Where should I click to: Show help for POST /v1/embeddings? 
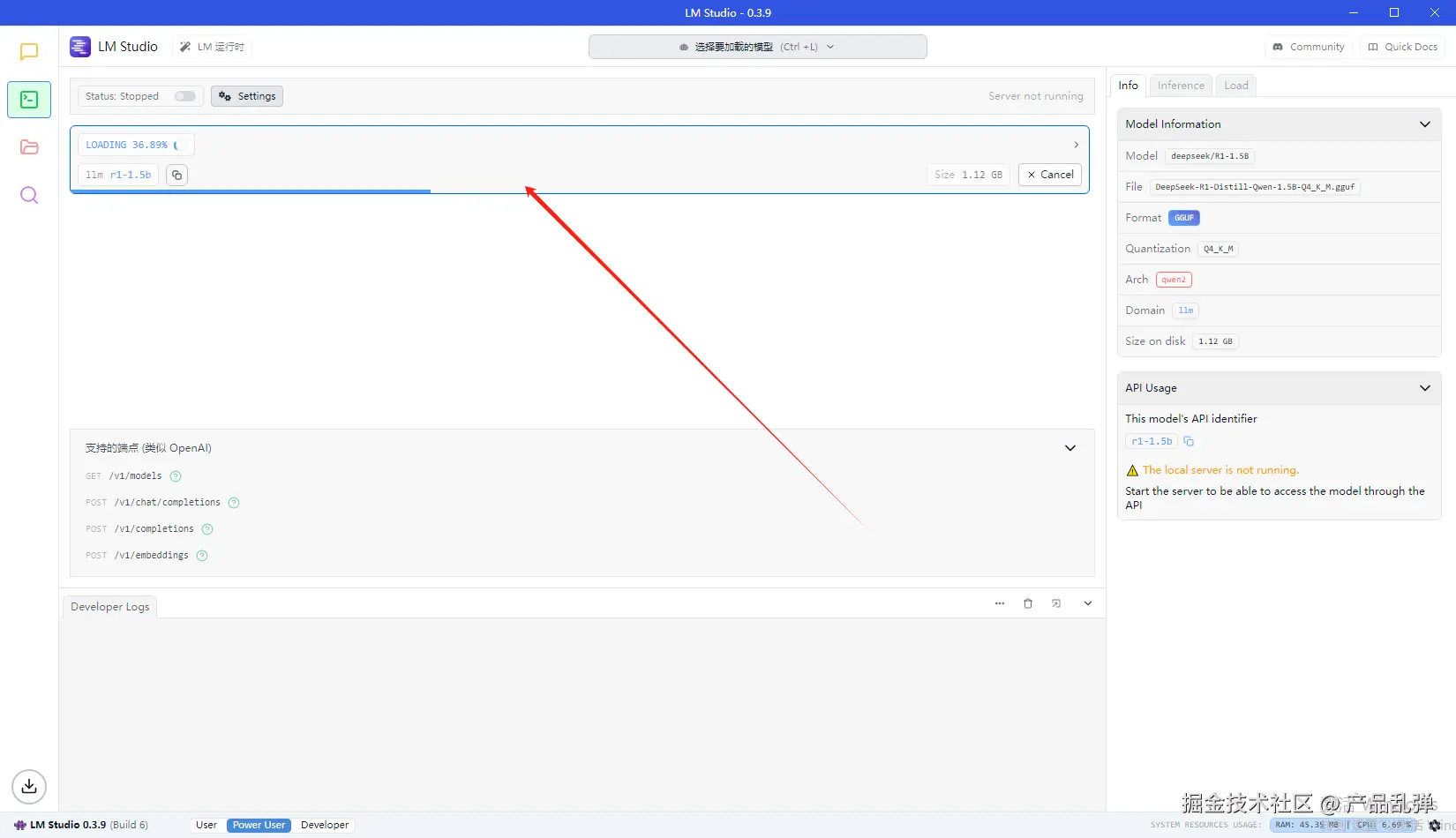pos(202,556)
